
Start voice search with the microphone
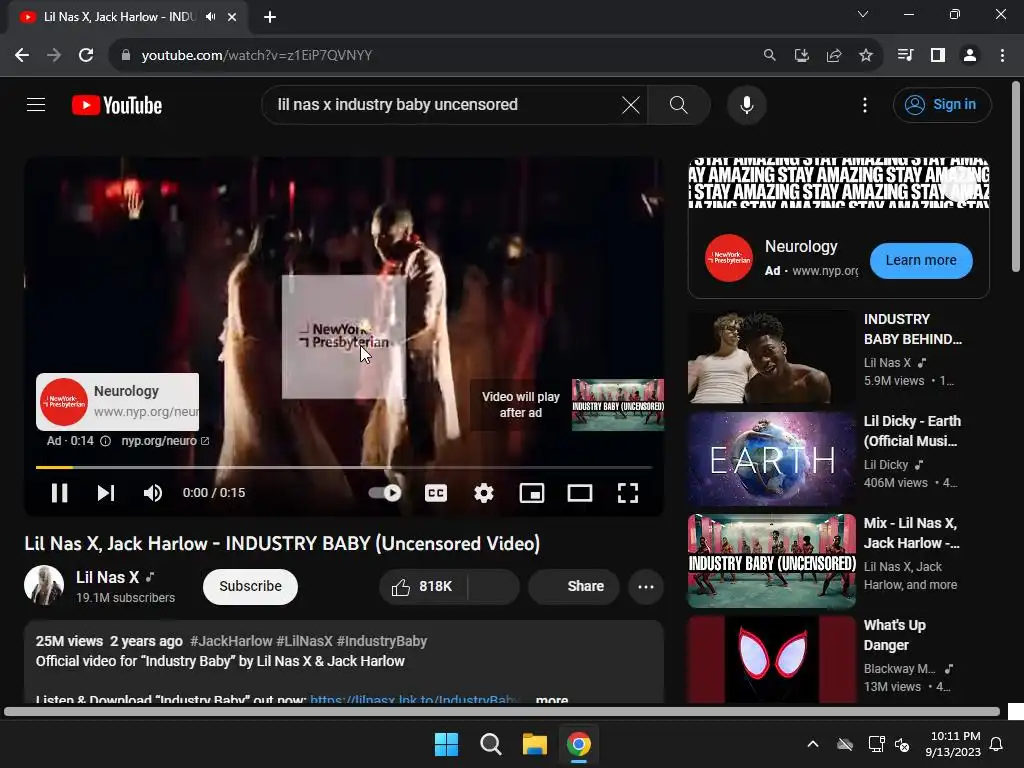click(x=746, y=104)
